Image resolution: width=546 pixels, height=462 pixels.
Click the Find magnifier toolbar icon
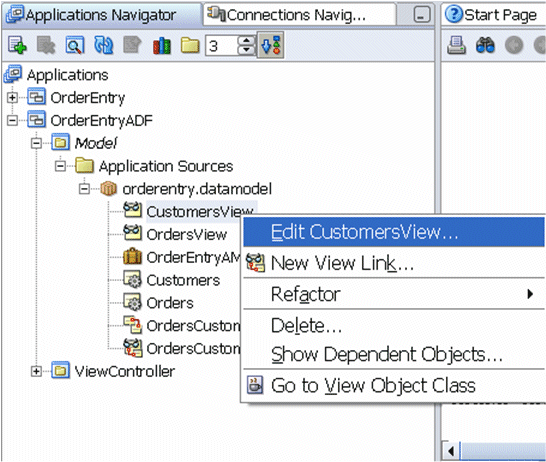[x=75, y=45]
